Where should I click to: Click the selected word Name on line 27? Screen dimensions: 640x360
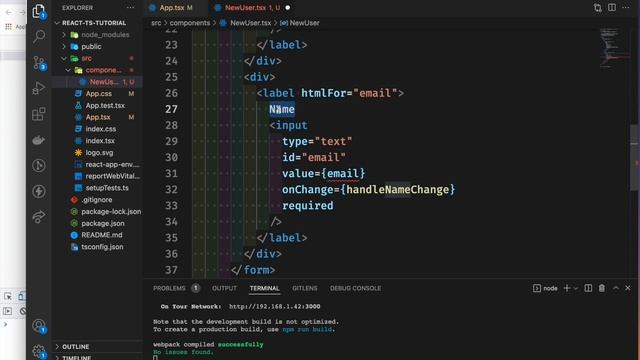point(282,109)
